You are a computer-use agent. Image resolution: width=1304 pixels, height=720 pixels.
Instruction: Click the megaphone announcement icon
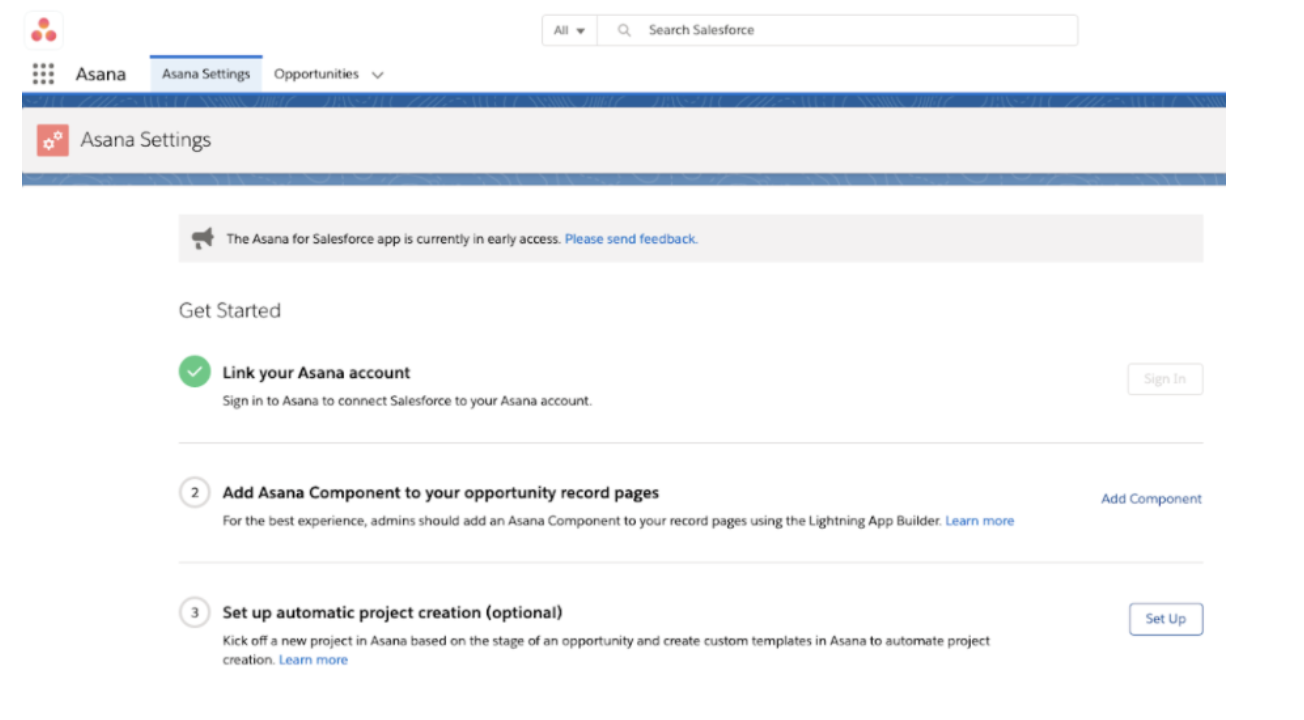coord(203,238)
